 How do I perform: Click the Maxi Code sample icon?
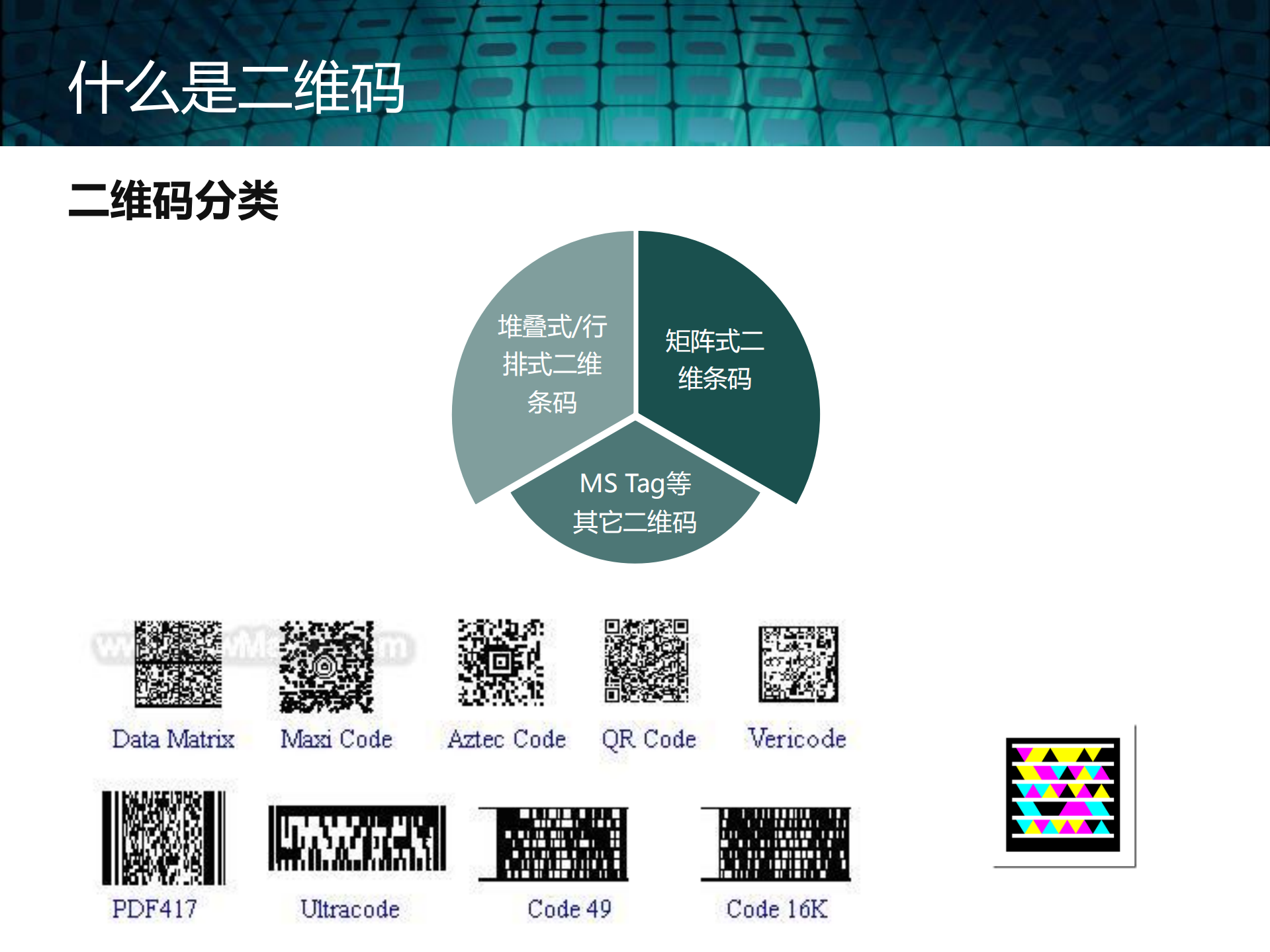pyautogui.click(x=328, y=665)
